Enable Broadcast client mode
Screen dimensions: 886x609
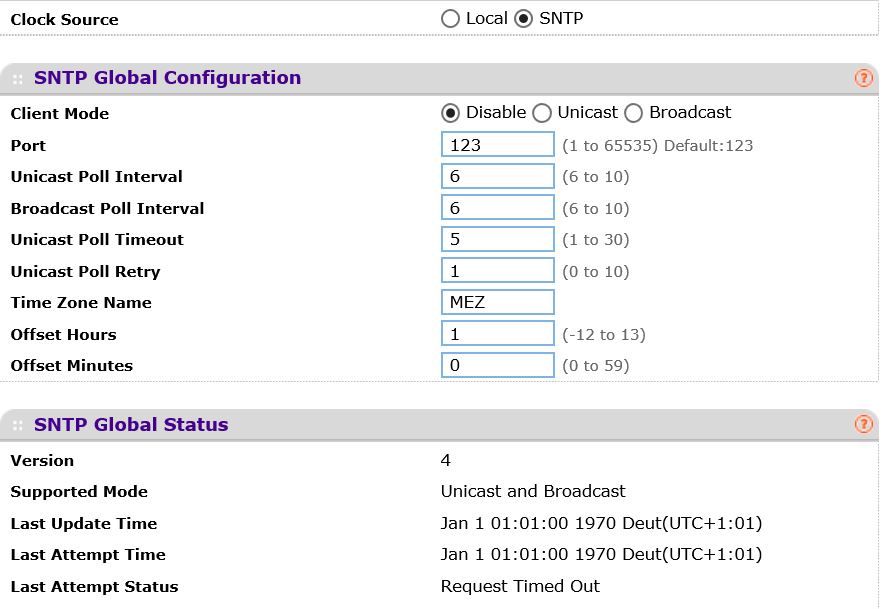point(633,113)
